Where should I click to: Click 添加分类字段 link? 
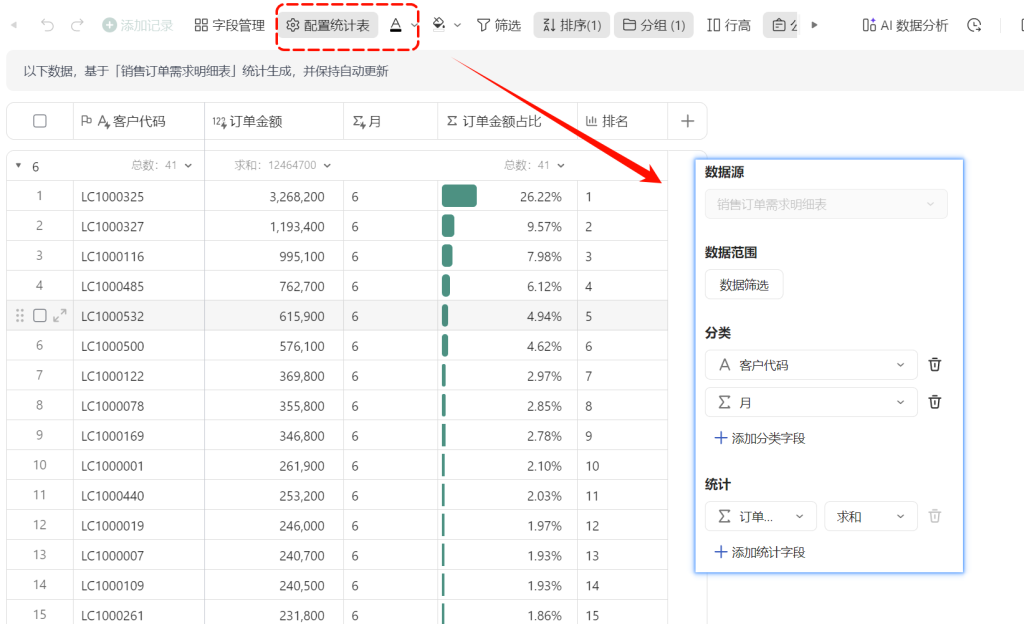coord(760,438)
